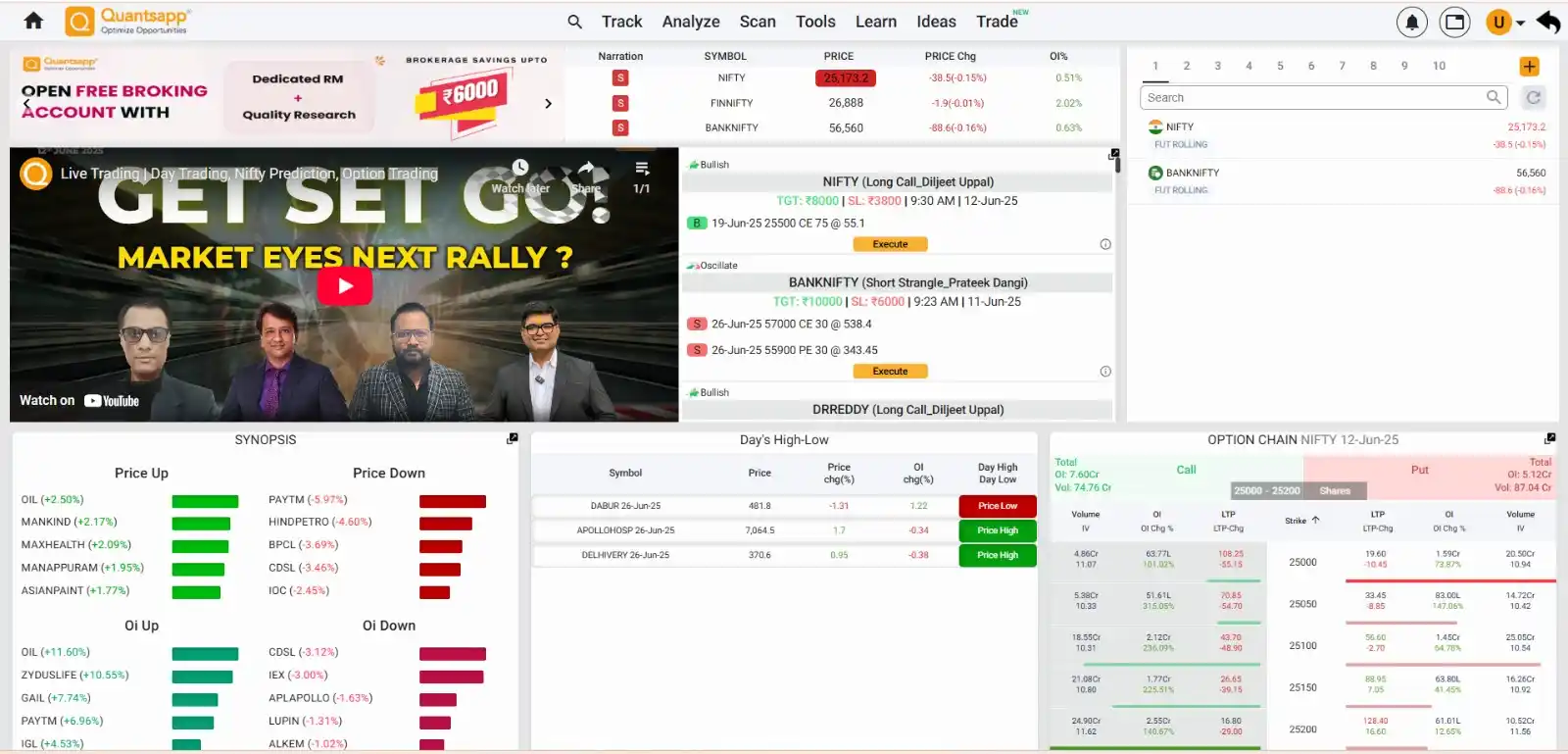Viewport: 1568px width, 754px height.
Task: Open the Learn menu
Action: coord(876,22)
